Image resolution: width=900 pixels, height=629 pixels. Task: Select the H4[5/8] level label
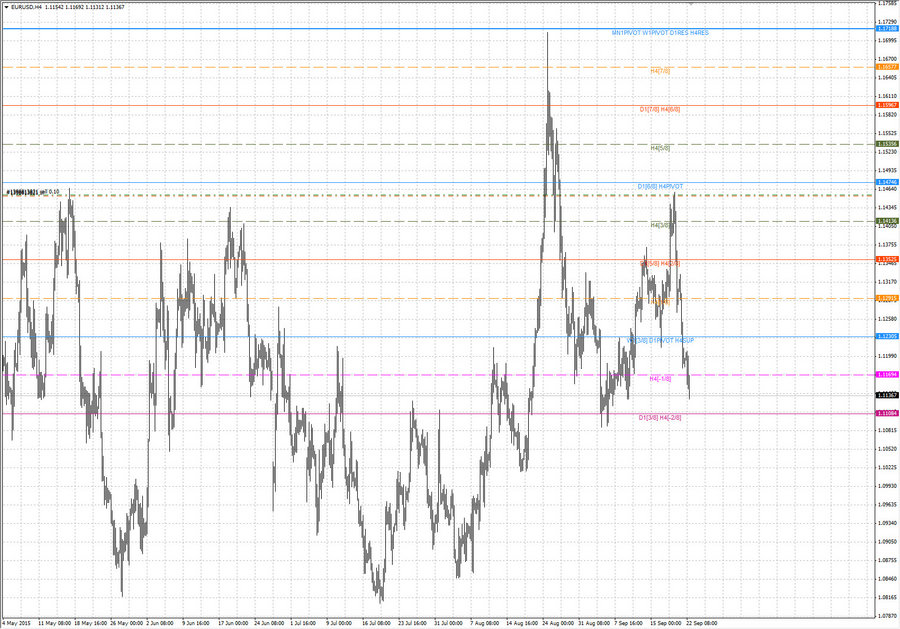click(660, 146)
